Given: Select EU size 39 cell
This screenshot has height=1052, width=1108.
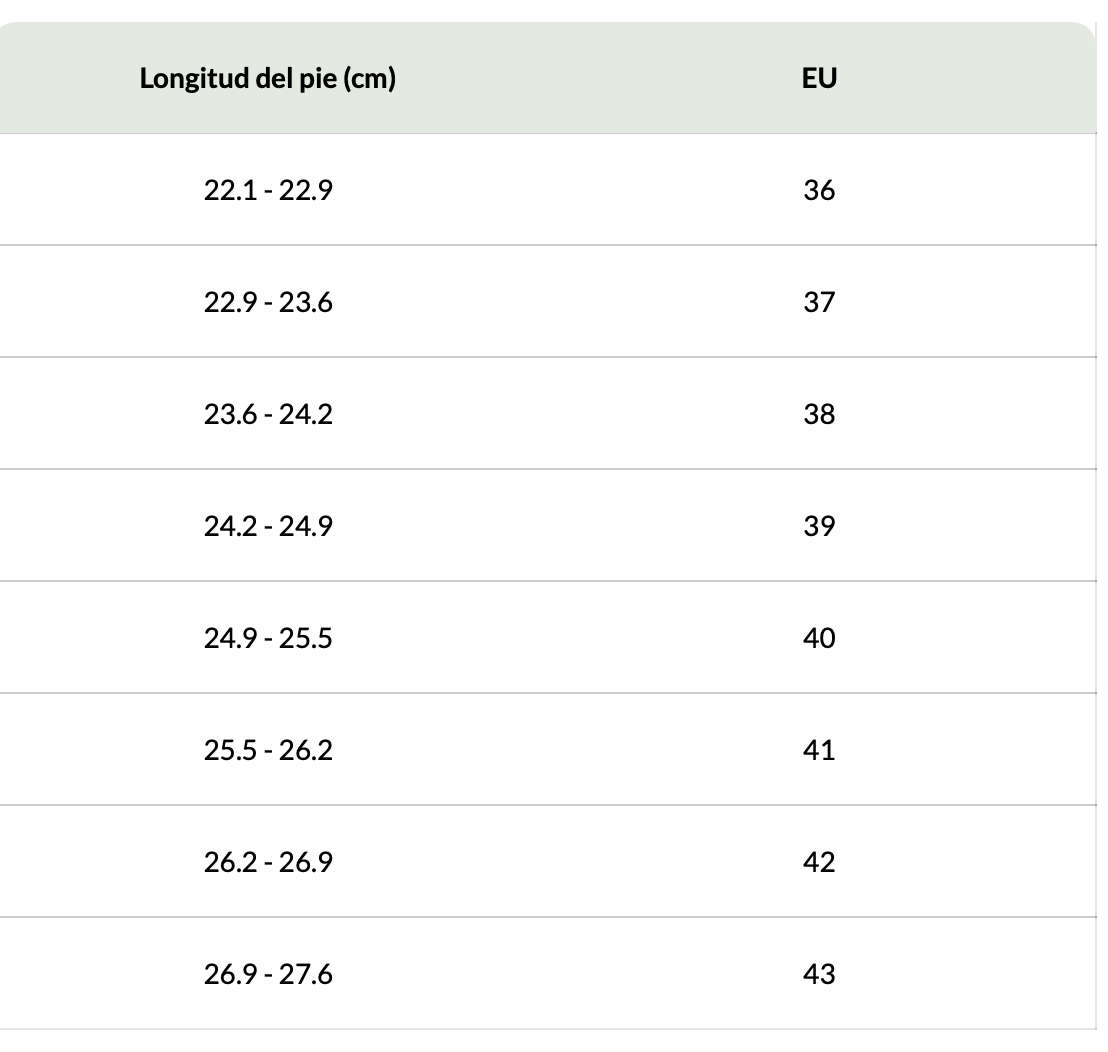Looking at the screenshot, I should click(x=819, y=526).
